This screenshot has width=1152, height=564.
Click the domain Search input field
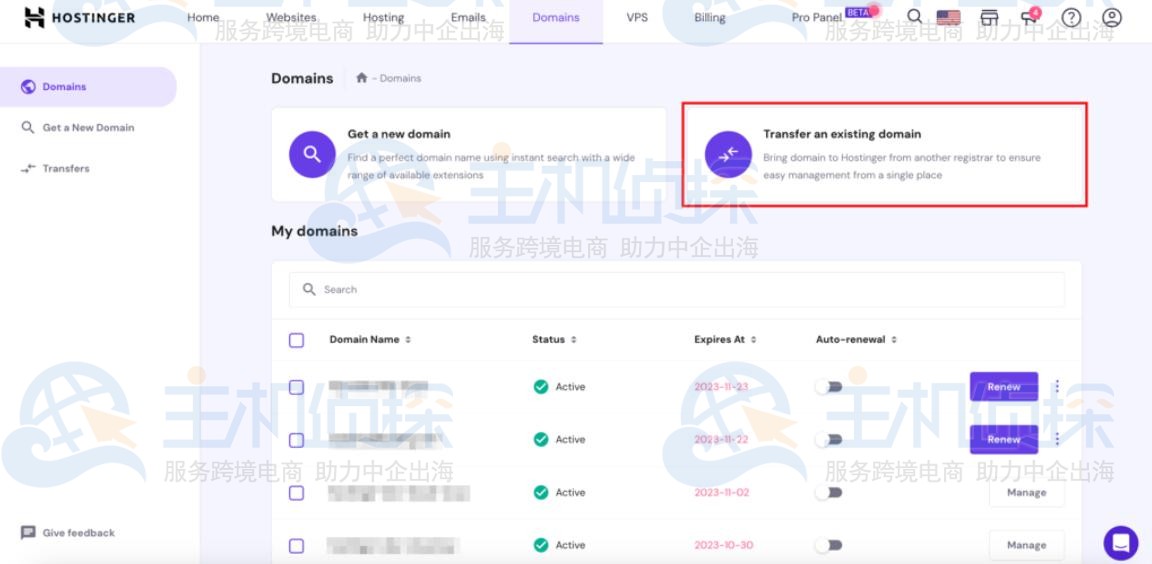(676, 289)
